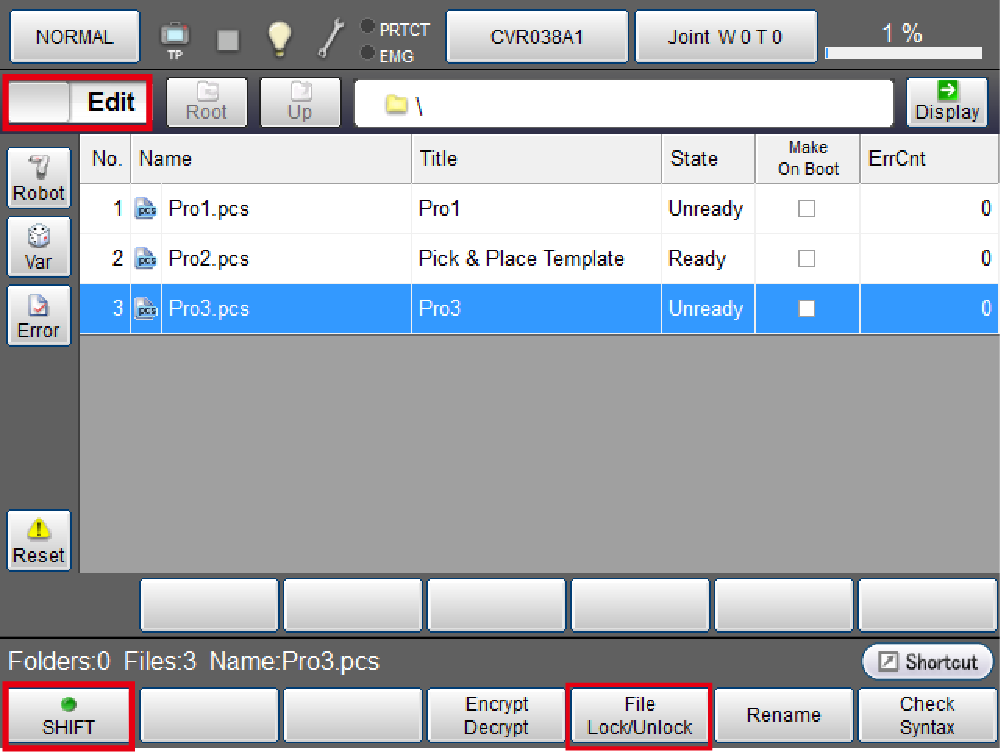Go to Root folder
Image resolution: width=1000 pixels, height=752 pixels.
(207, 101)
